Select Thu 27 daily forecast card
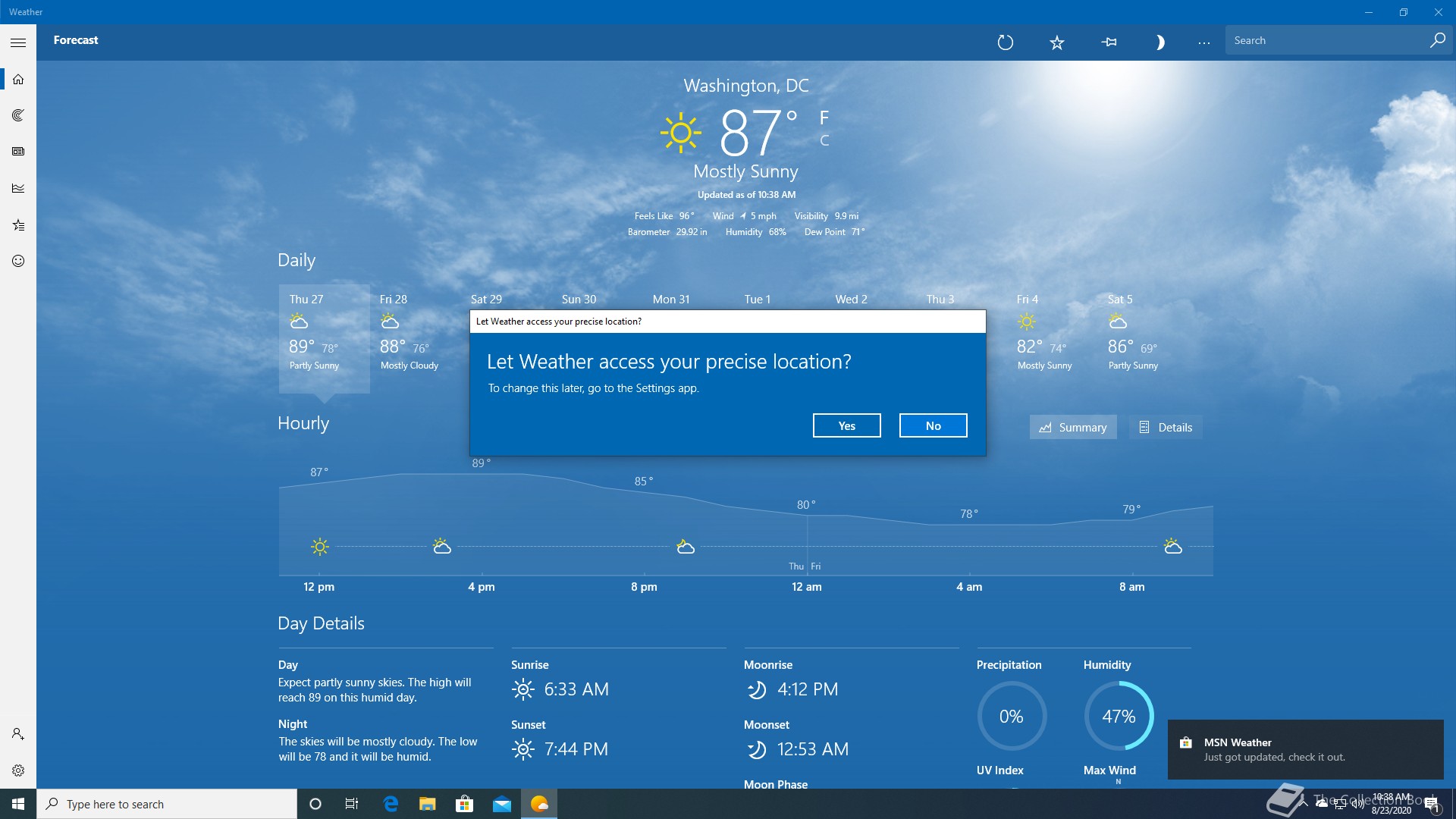This screenshot has height=819, width=1456. [x=325, y=338]
